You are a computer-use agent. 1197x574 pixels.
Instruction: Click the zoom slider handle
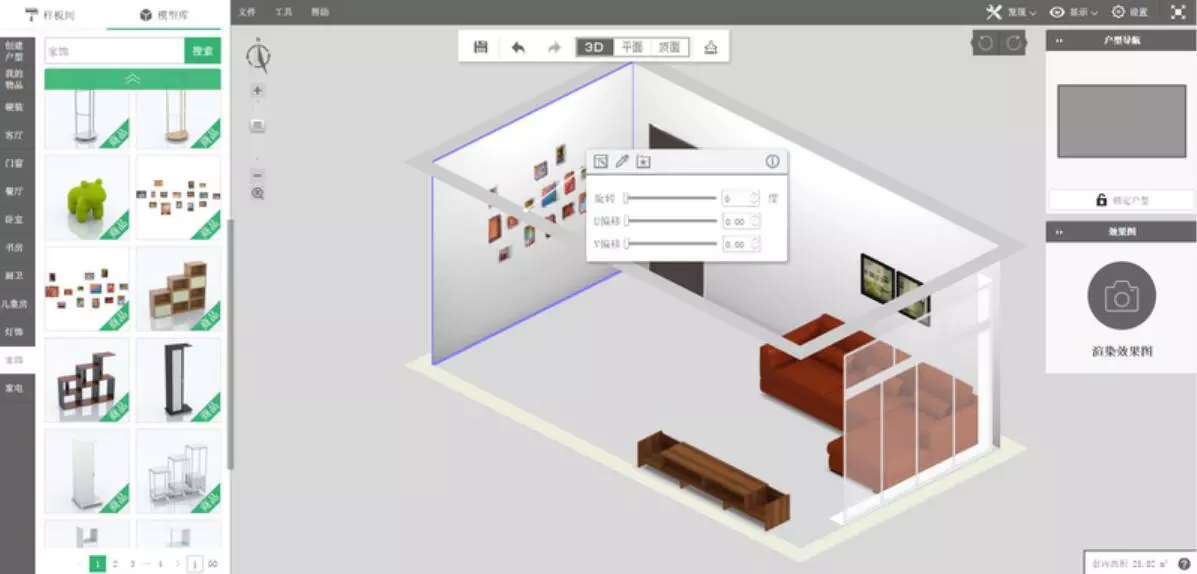point(257,125)
